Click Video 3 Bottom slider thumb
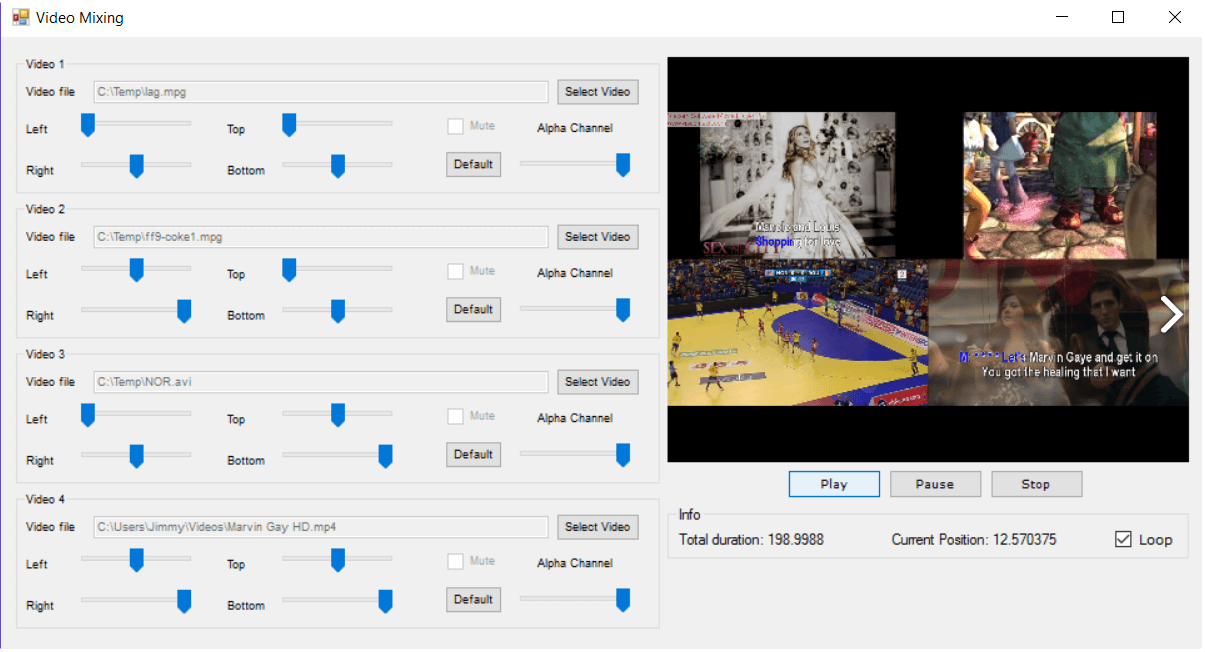This screenshot has width=1205, height=652. click(385, 456)
